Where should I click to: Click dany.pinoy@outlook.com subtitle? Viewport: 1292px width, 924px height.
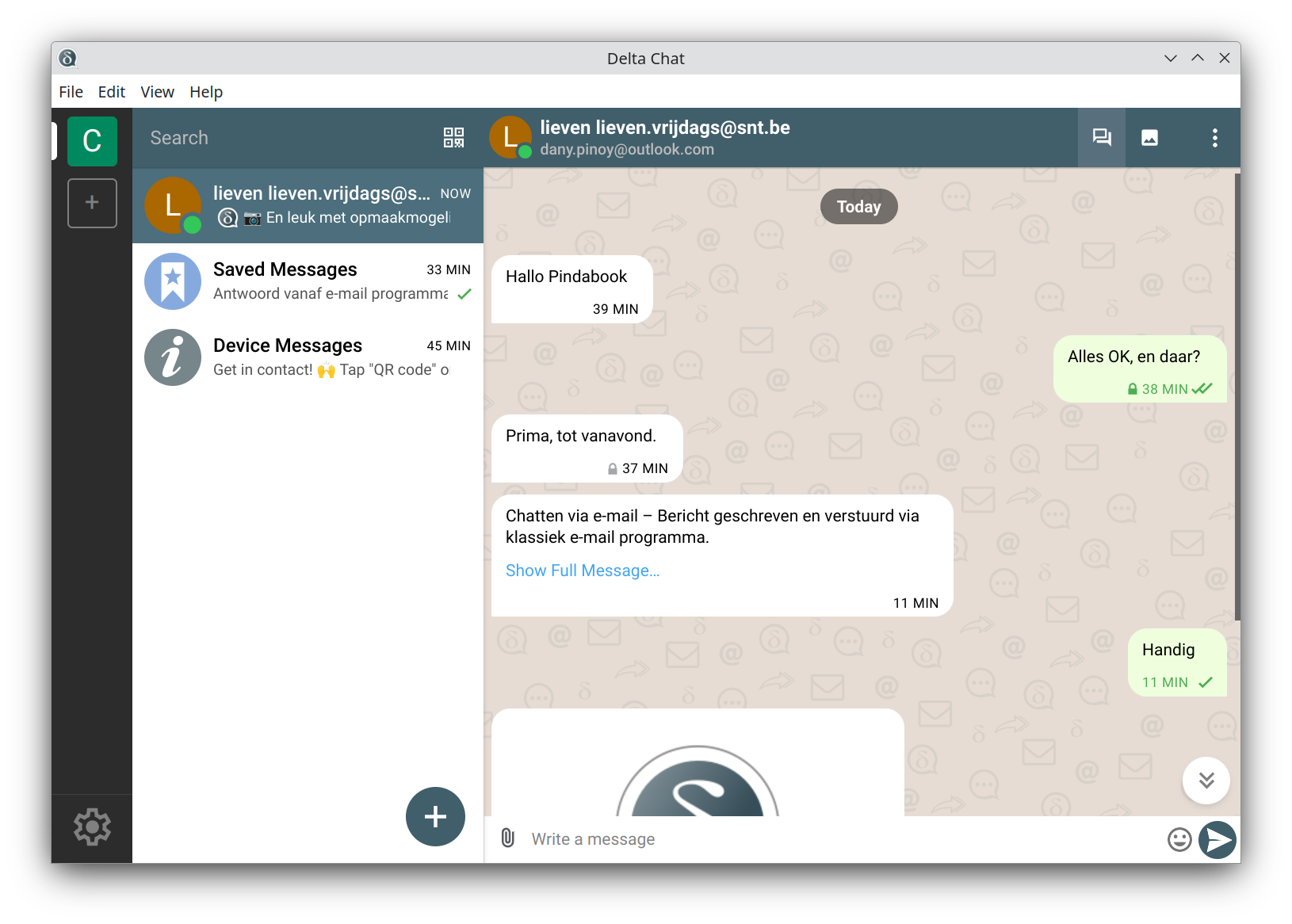[627, 150]
